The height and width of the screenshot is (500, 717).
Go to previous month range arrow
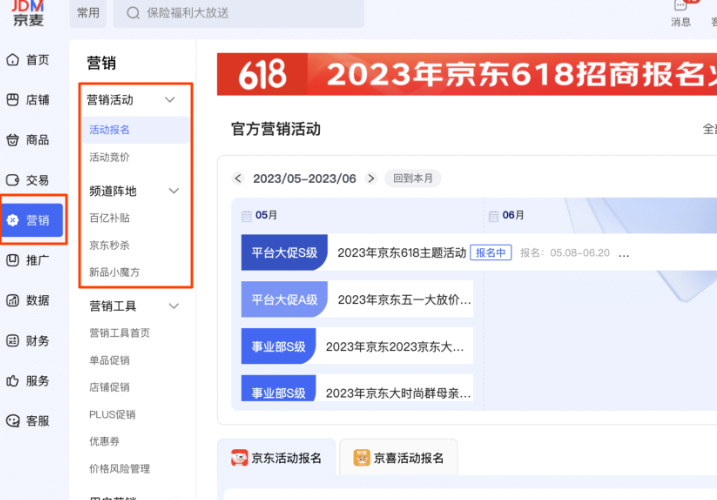[x=238, y=178]
